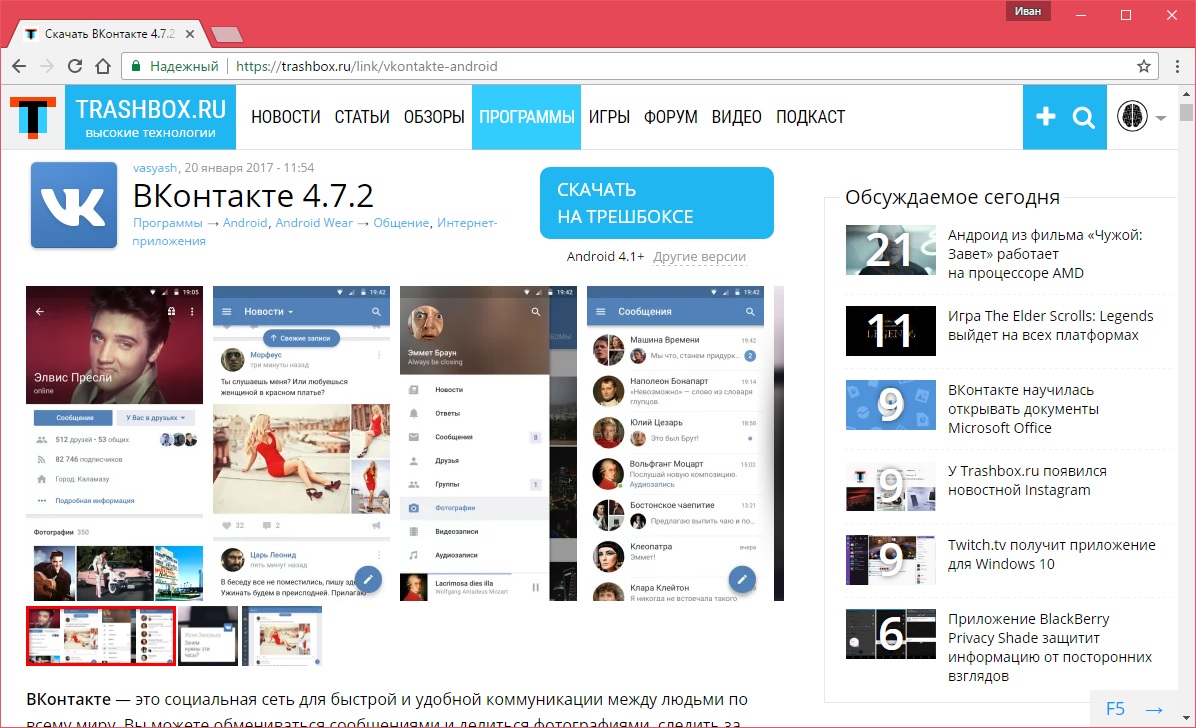Click the thumbnail with 11 comments
Viewport: 1196px width, 728px height.
tap(891, 331)
